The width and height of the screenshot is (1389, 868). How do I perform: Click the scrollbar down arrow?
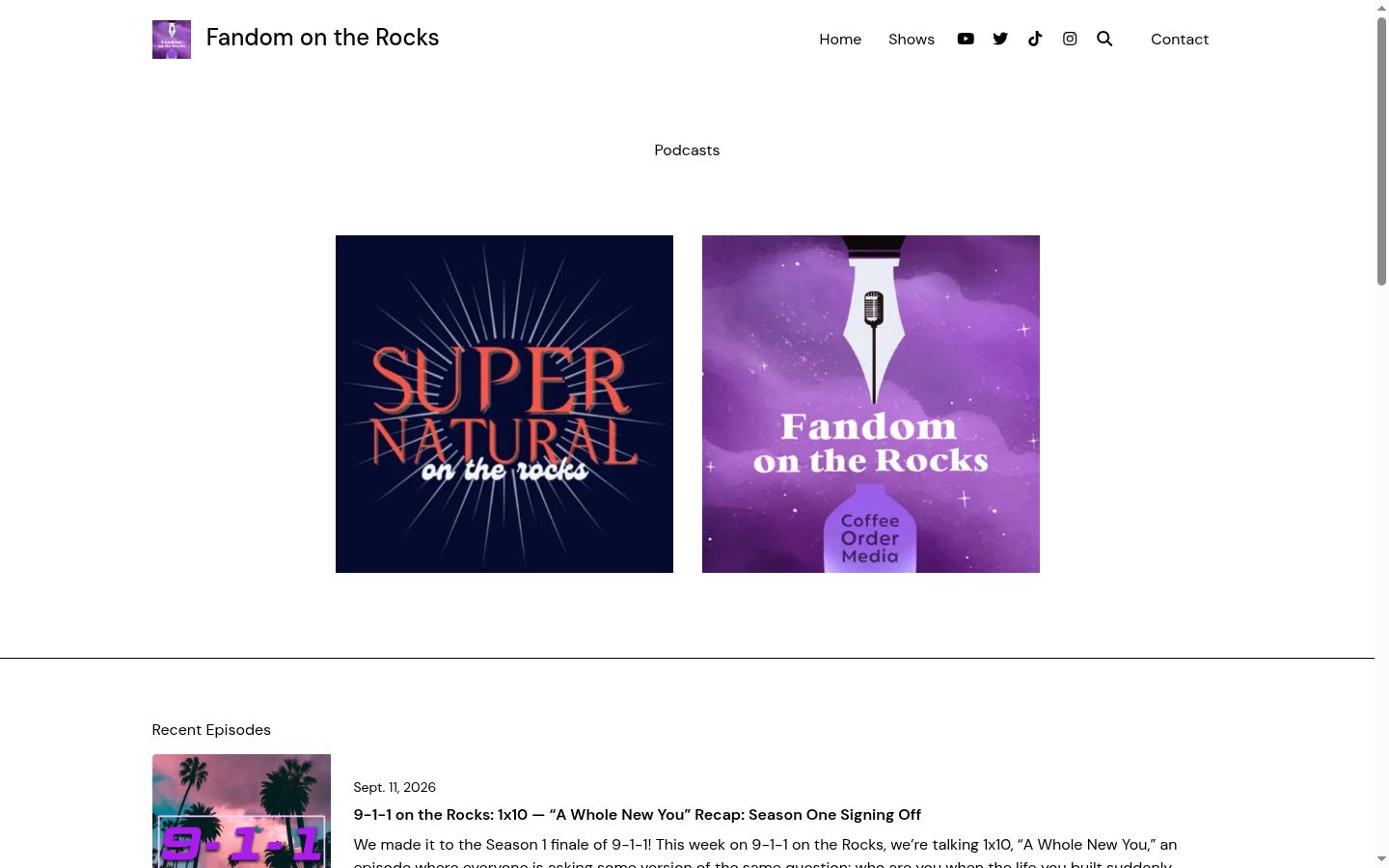pos(1381,859)
